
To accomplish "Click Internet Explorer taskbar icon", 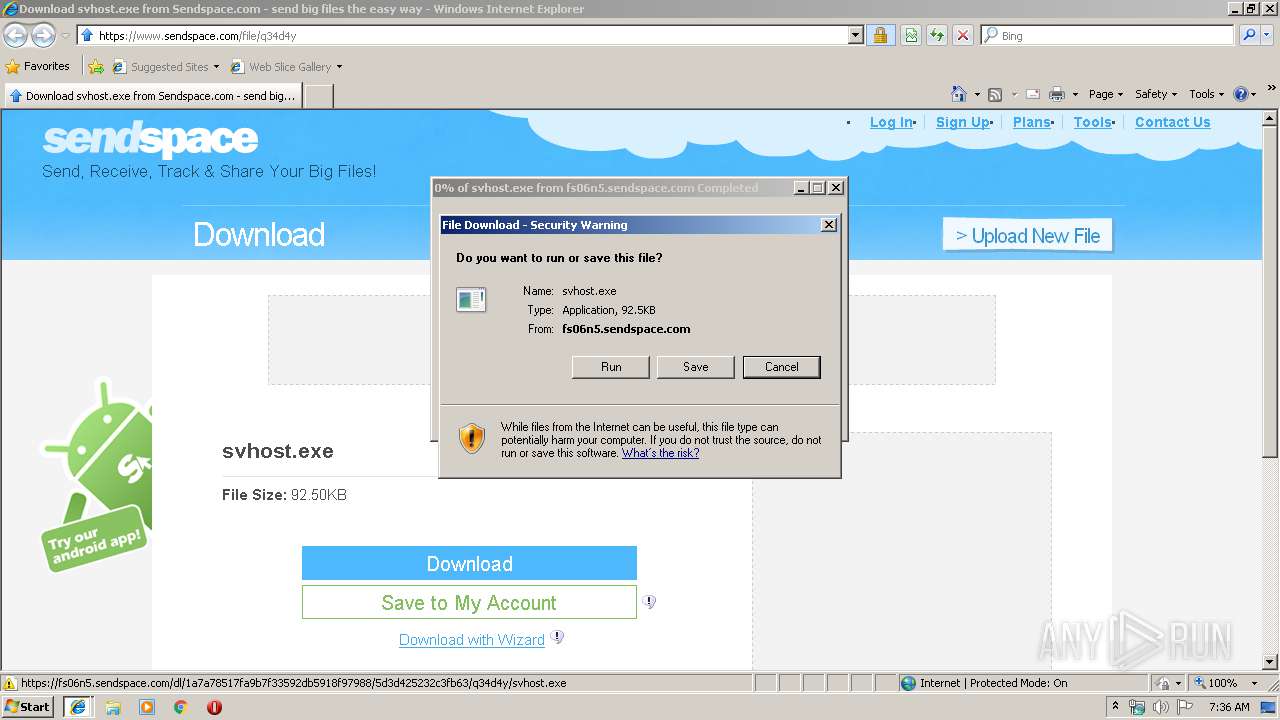I will pyautogui.click(x=77, y=707).
